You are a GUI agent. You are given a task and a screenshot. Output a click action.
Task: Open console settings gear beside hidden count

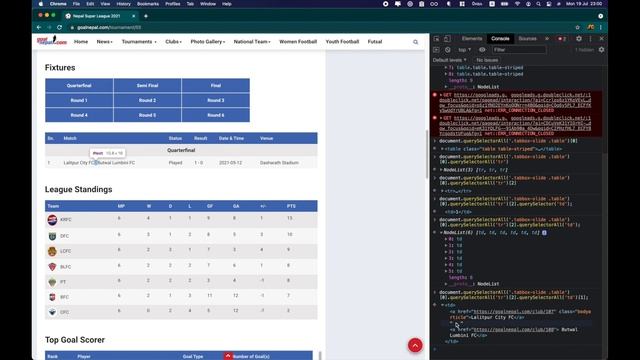(601, 50)
